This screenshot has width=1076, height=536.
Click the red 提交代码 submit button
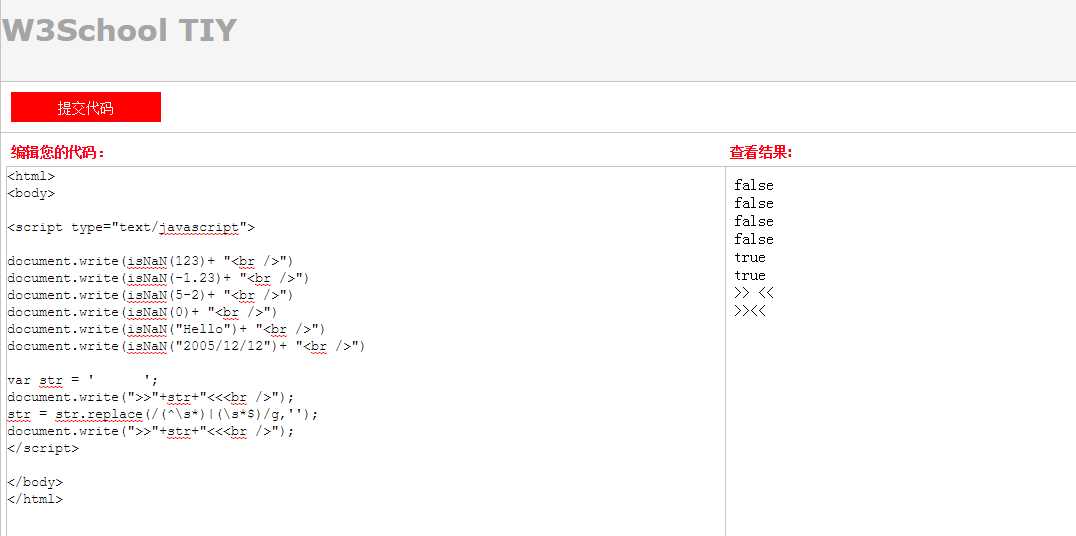(86, 107)
